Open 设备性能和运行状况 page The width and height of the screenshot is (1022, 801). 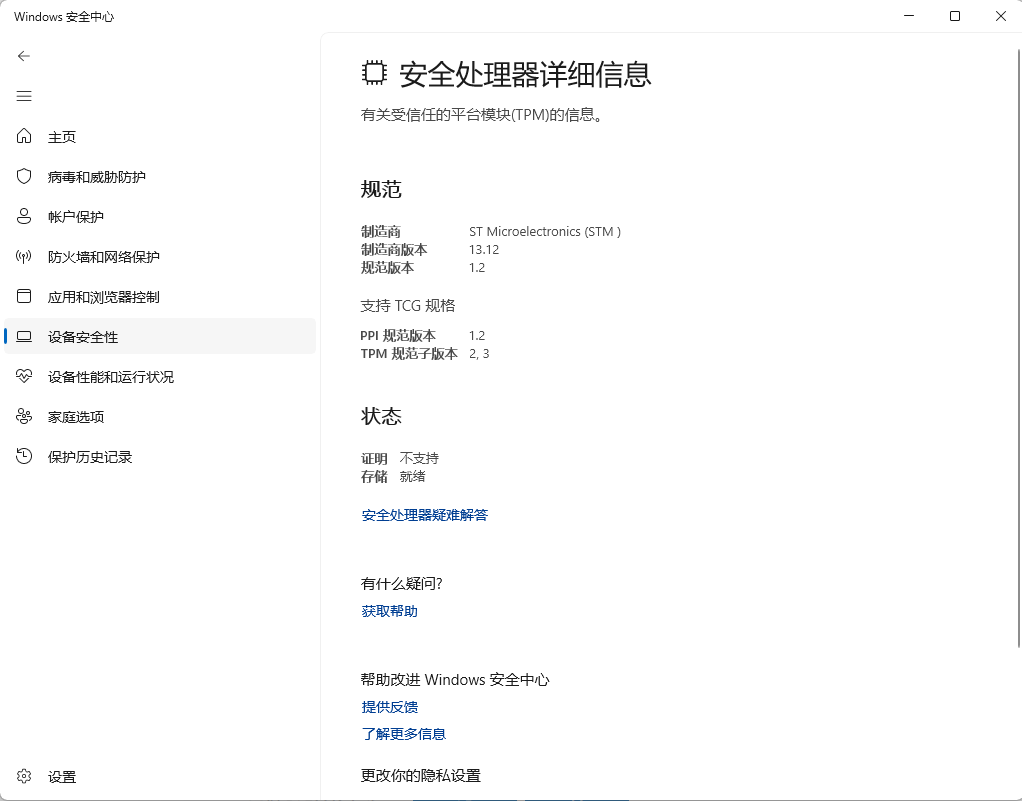pyautogui.click(x=160, y=377)
